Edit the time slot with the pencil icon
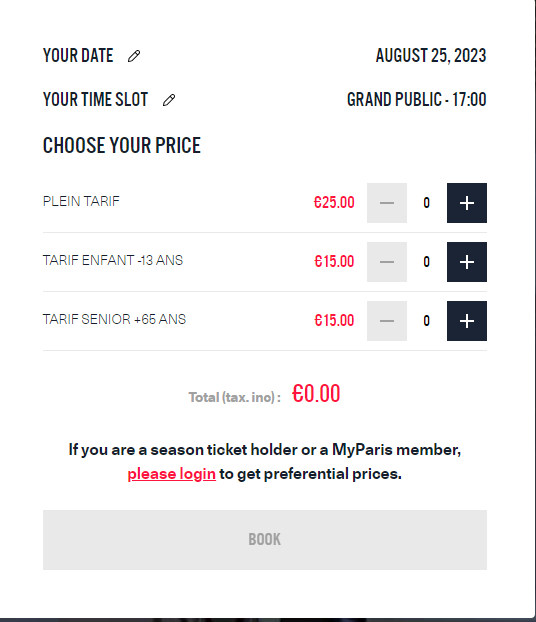The width and height of the screenshot is (536, 622). [x=169, y=100]
